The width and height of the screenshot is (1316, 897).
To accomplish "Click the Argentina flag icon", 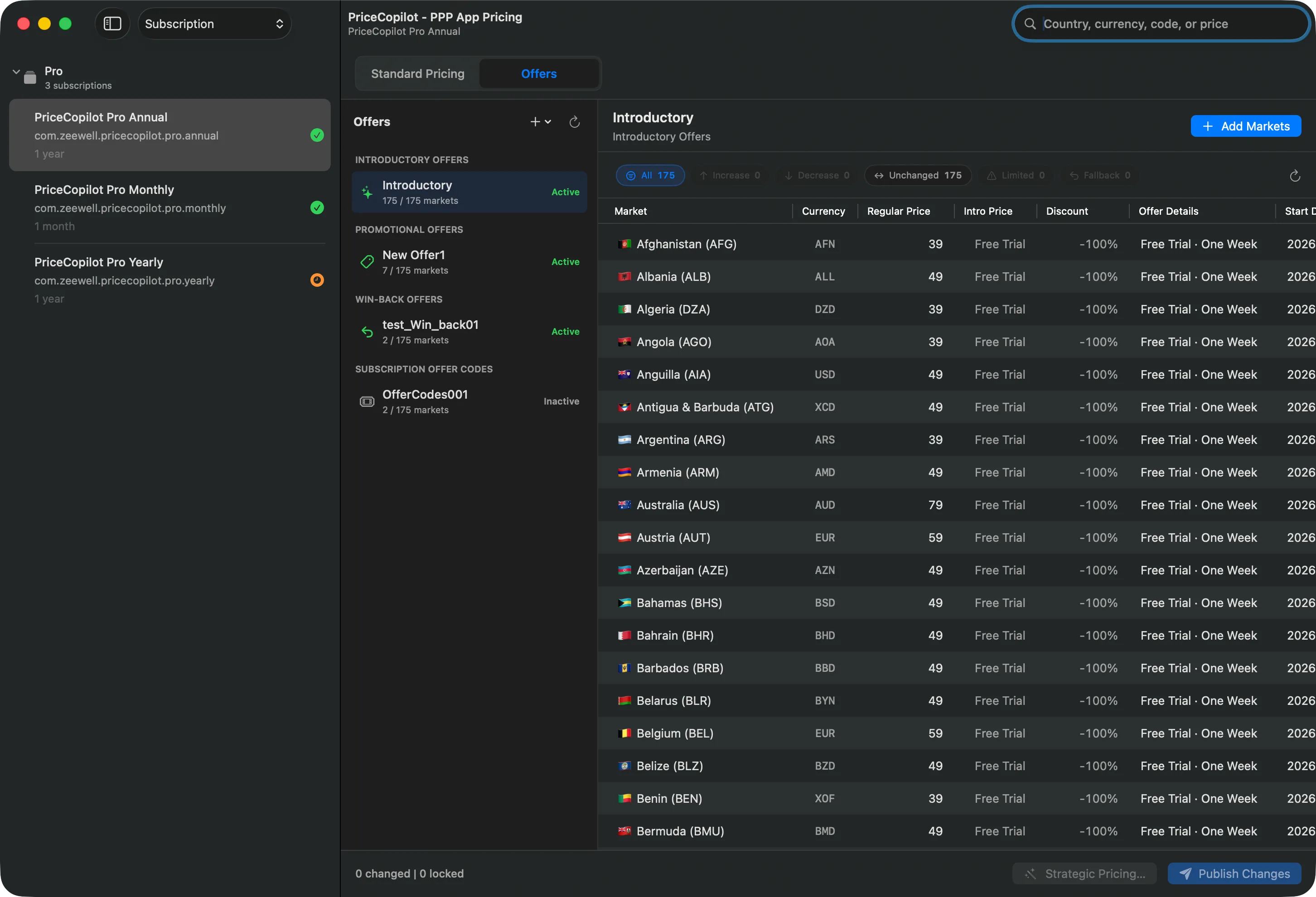I will click(624, 440).
